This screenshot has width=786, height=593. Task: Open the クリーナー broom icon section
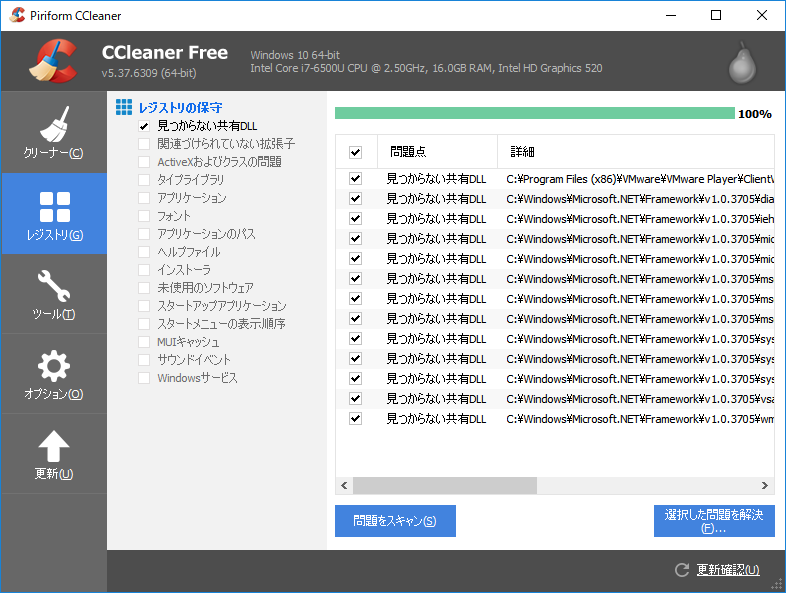[54, 132]
